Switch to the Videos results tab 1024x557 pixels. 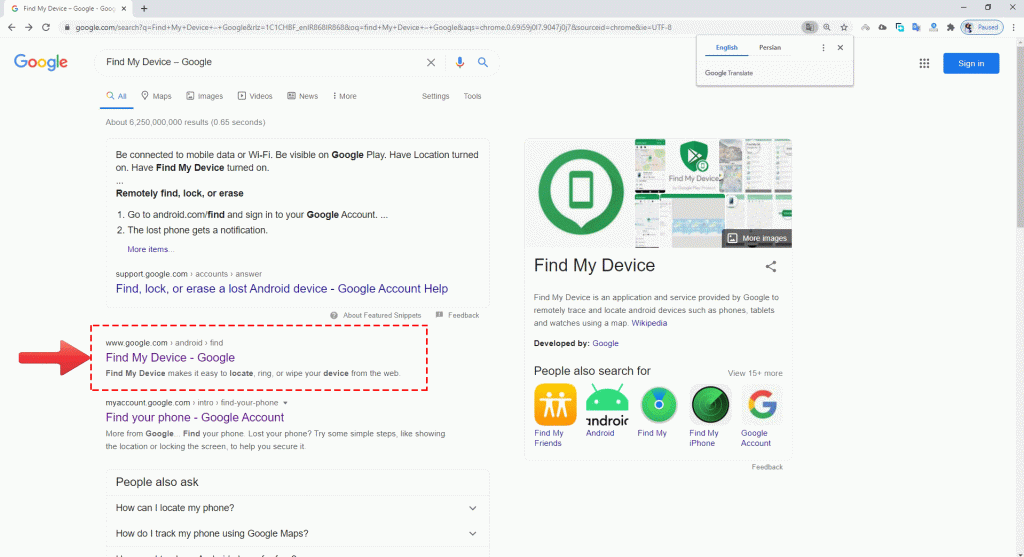click(255, 96)
